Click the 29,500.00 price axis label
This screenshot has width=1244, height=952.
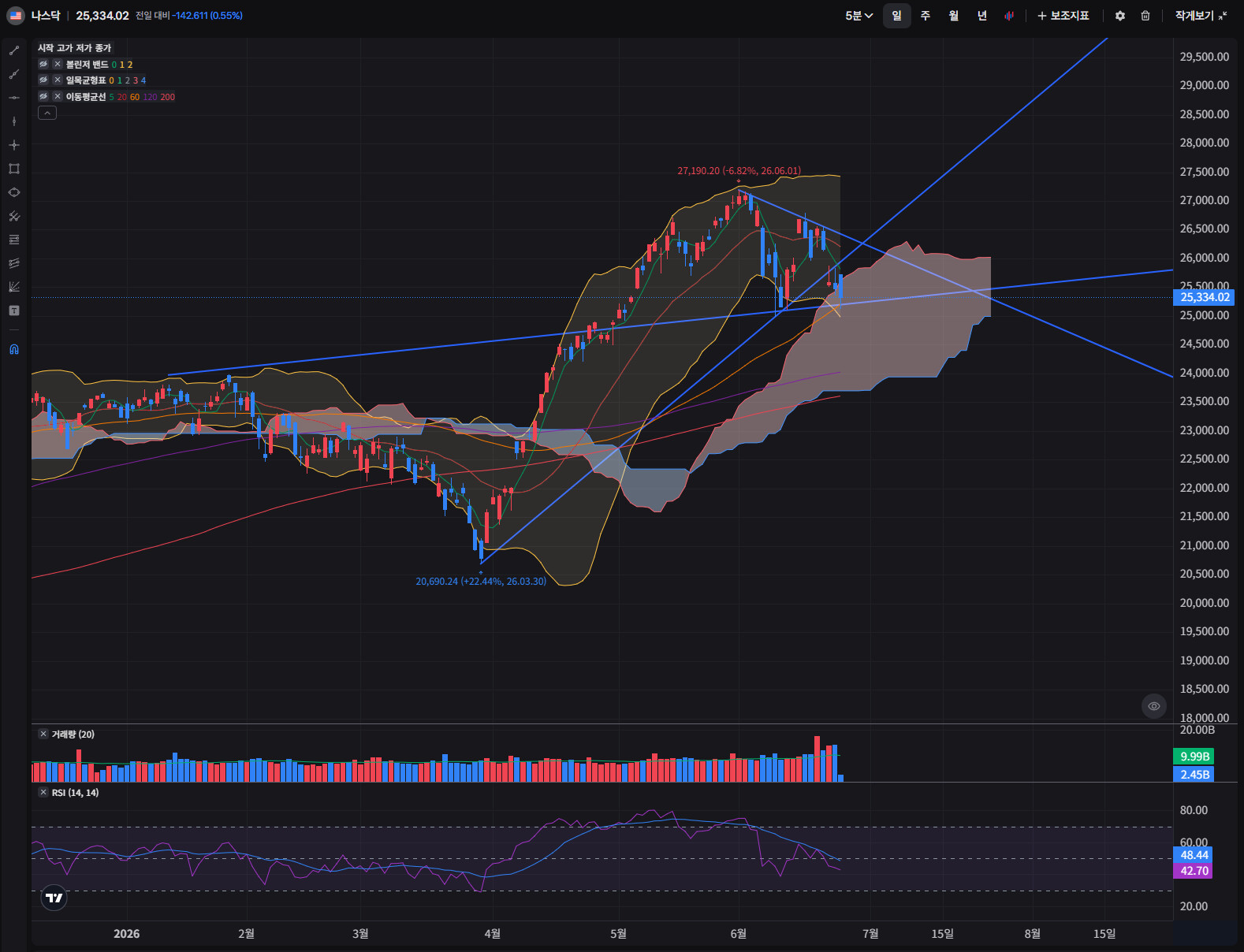(x=1204, y=57)
